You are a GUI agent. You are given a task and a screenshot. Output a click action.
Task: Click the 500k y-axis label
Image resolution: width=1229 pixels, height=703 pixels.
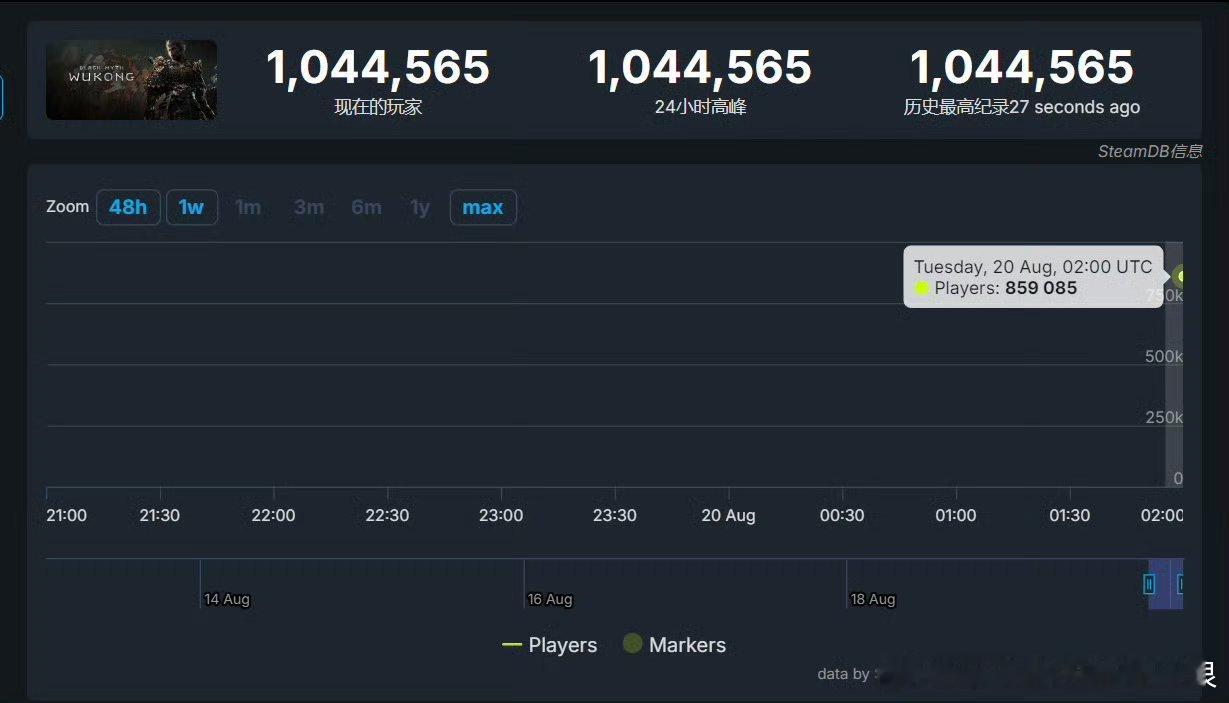pyautogui.click(x=1164, y=357)
